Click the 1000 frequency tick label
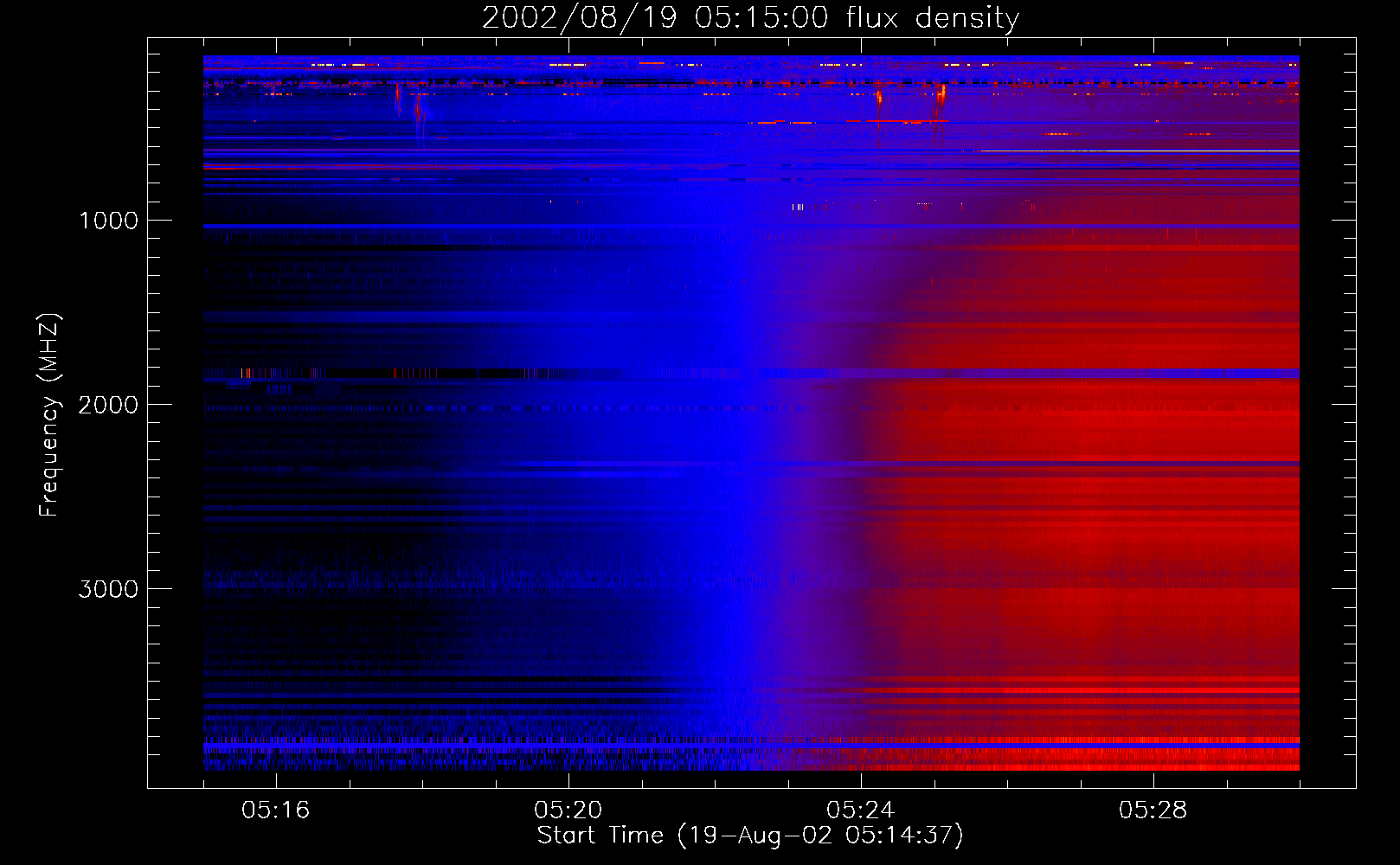Screen dimensions: 1400x865 pyautogui.click(x=109, y=221)
